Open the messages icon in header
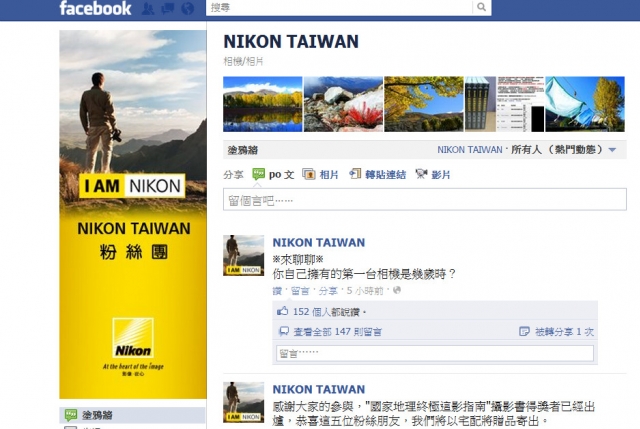Viewport: 640px width, 429px height. click(167, 9)
